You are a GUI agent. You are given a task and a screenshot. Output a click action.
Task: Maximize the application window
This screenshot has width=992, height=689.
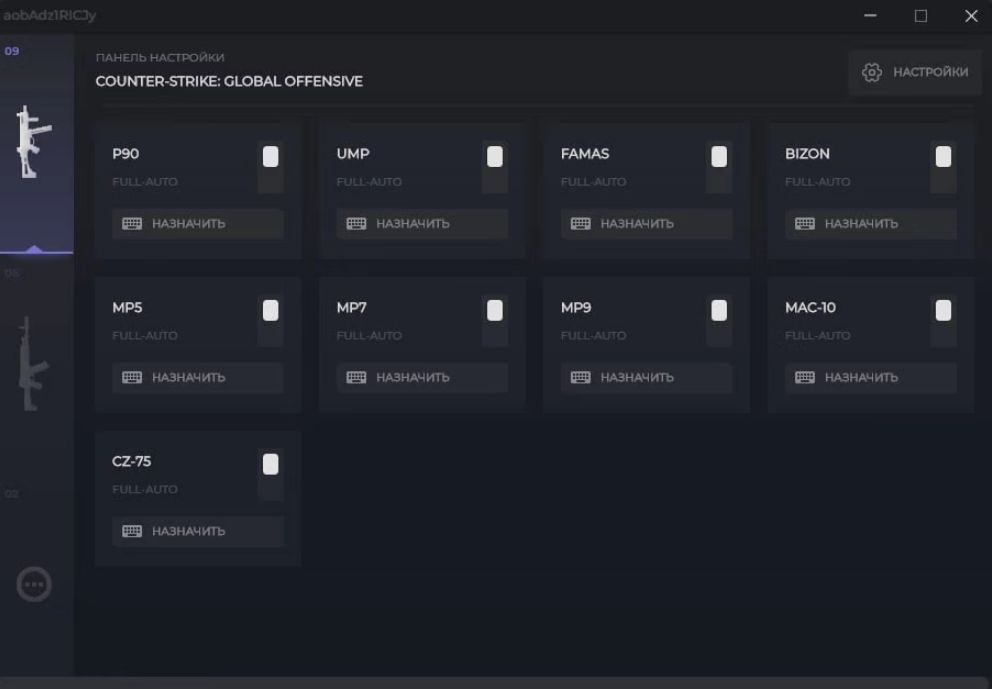click(921, 16)
